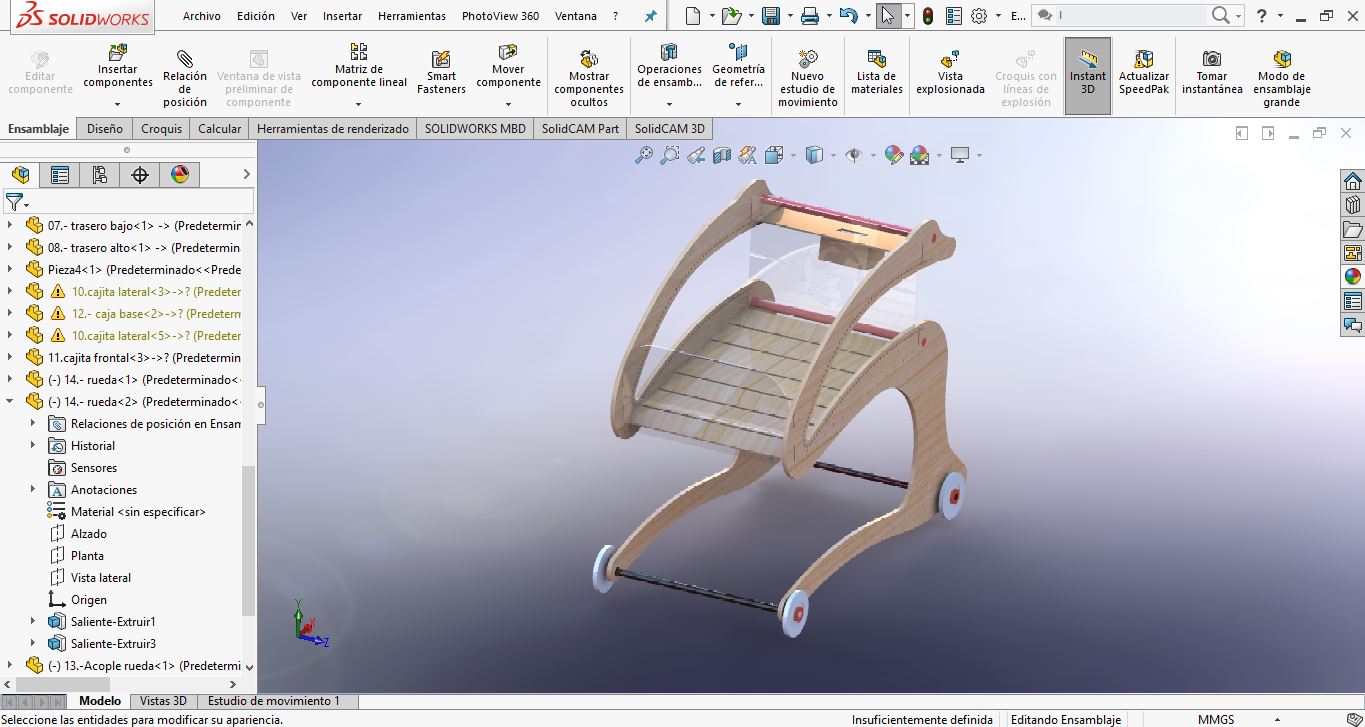This screenshot has height=727, width=1365.
Task: Expand the Operaciones de ensamblaje dropdown
Action: (669, 103)
